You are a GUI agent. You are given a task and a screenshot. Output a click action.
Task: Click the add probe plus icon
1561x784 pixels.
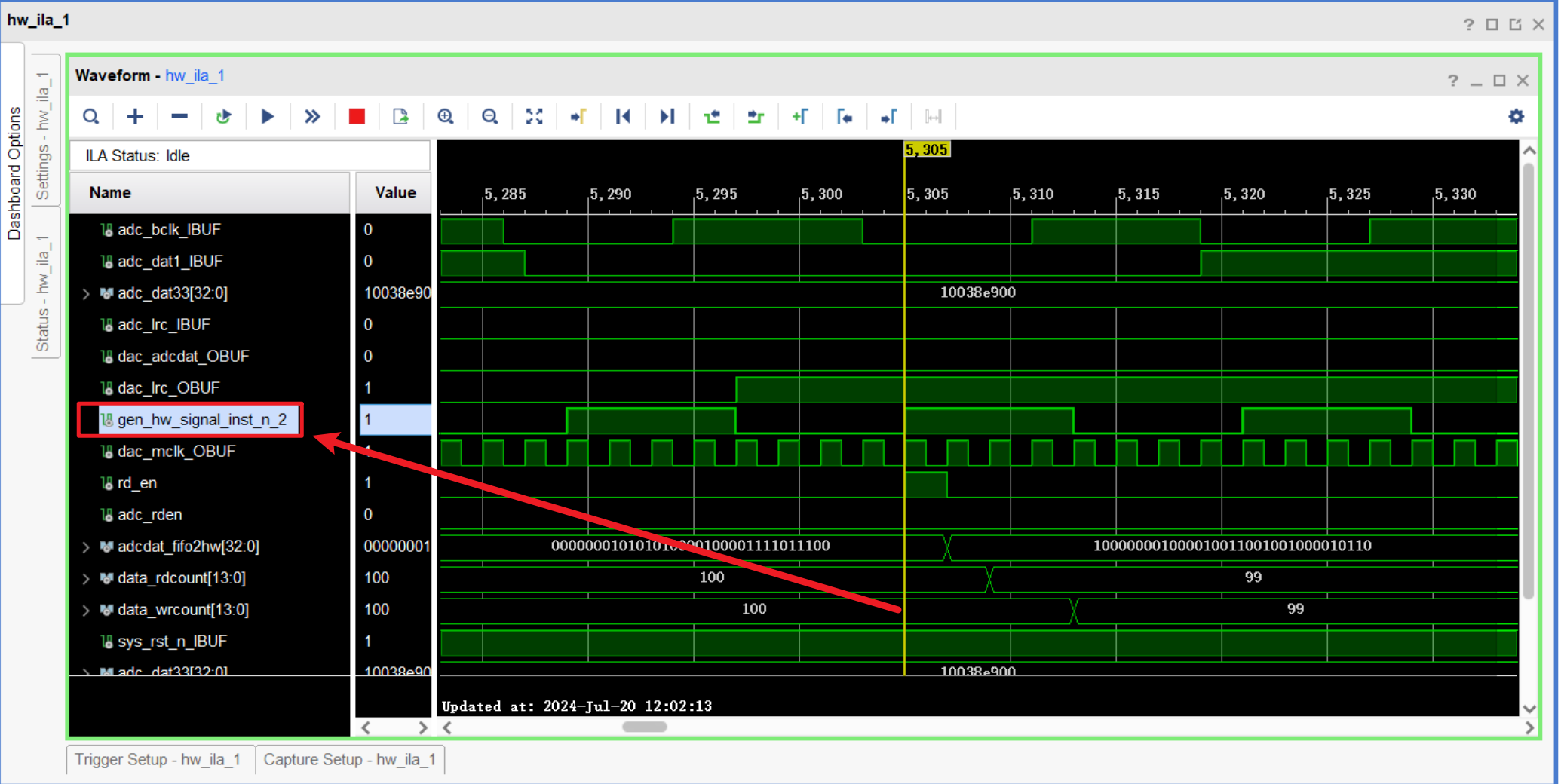pos(135,117)
